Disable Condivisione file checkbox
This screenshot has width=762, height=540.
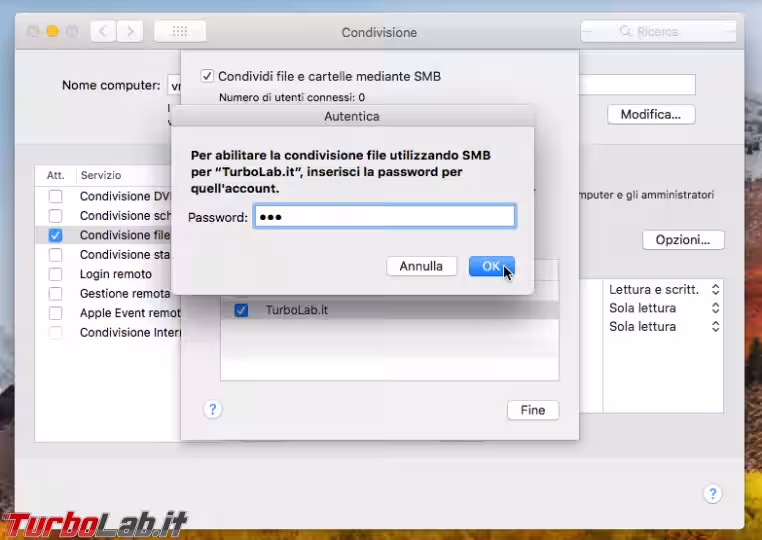point(55,235)
